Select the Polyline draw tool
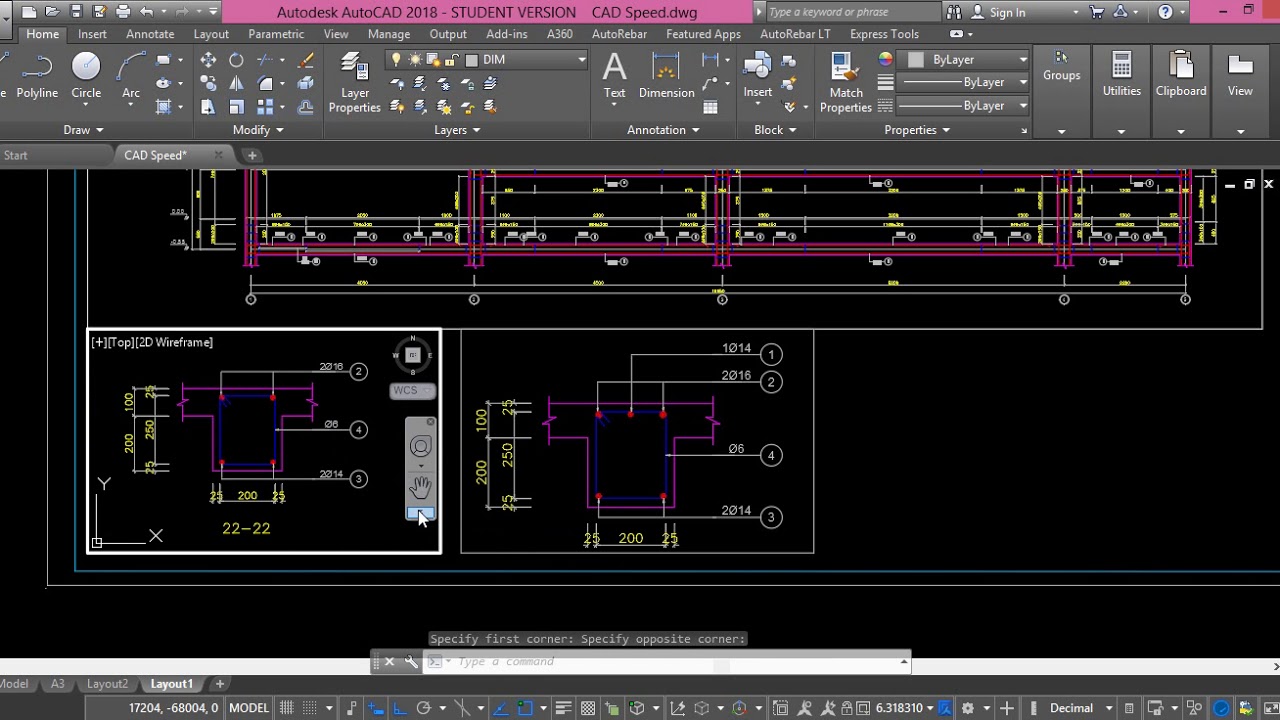 (x=36, y=75)
